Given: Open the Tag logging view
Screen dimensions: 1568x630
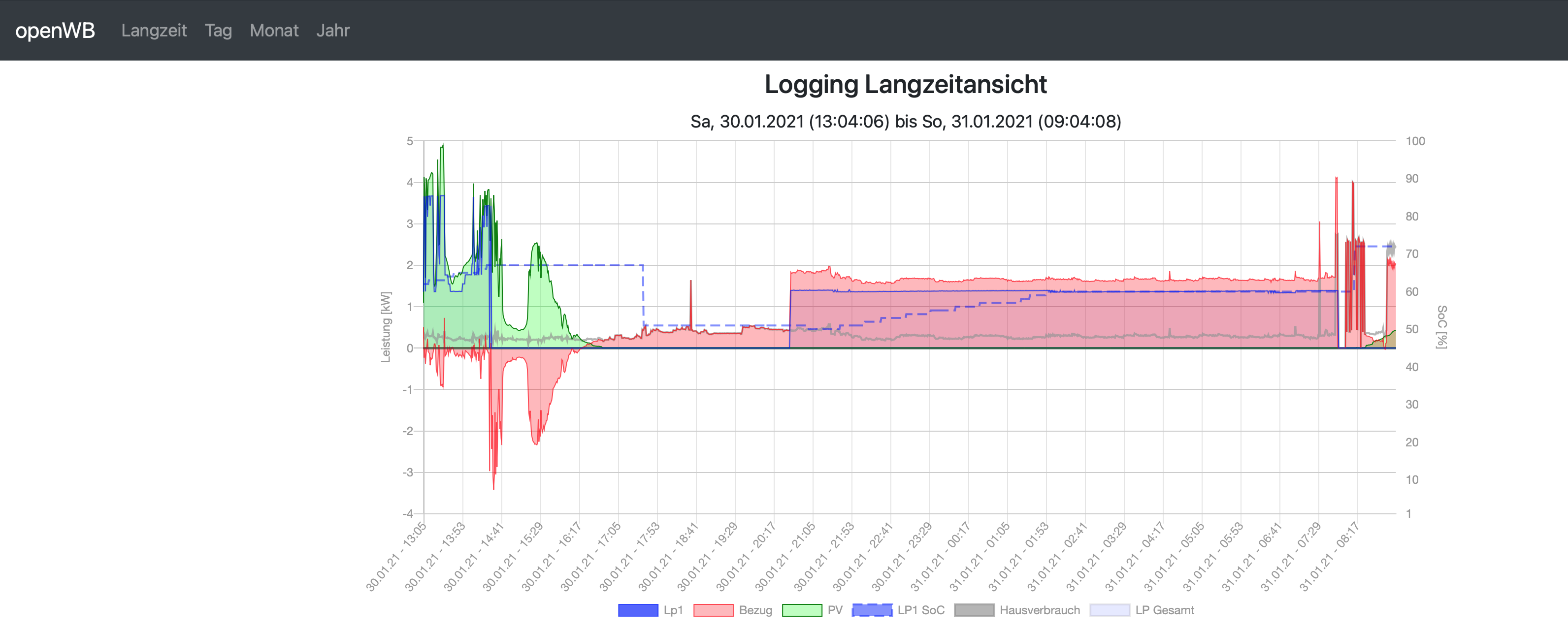Looking at the screenshot, I should point(218,31).
